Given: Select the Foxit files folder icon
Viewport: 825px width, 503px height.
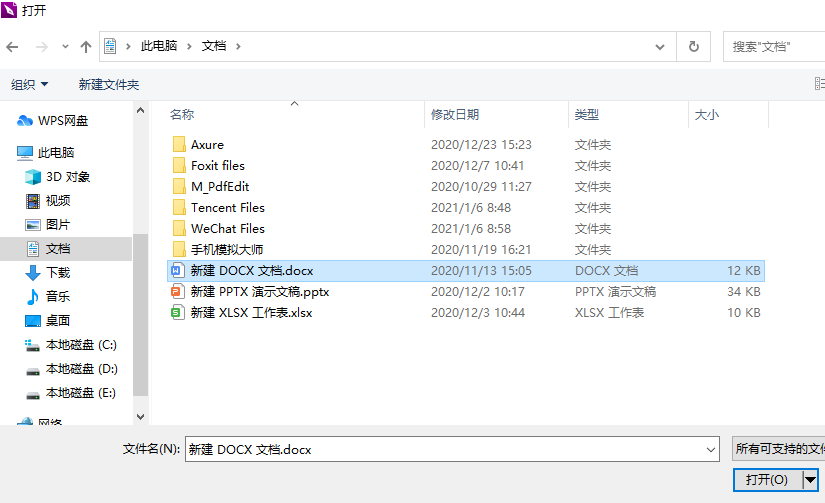Looking at the screenshot, I should click(x=179, y=165).
